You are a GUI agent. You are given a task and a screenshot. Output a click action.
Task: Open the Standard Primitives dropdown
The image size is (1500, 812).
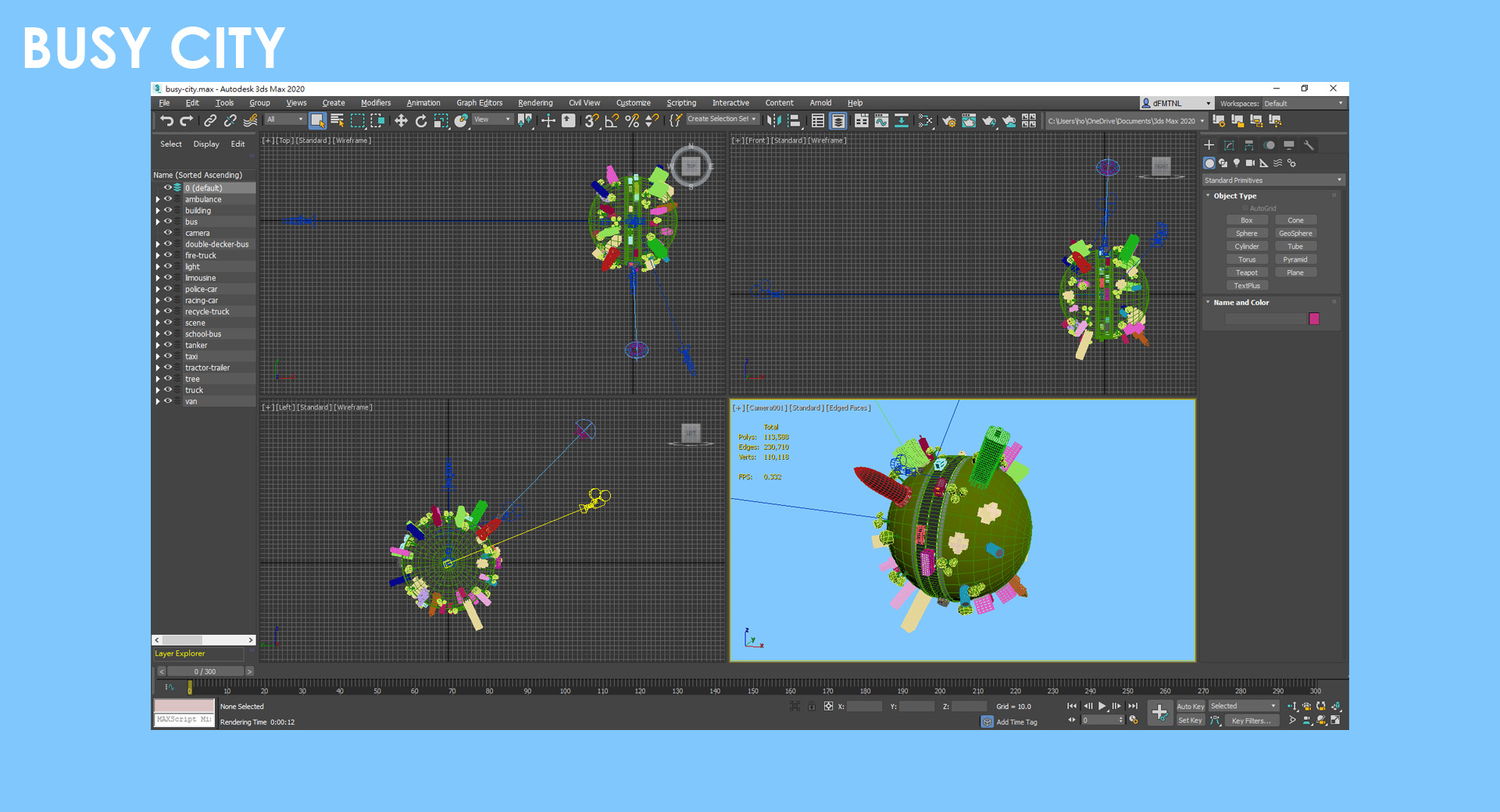click(x=1272, y=180)
